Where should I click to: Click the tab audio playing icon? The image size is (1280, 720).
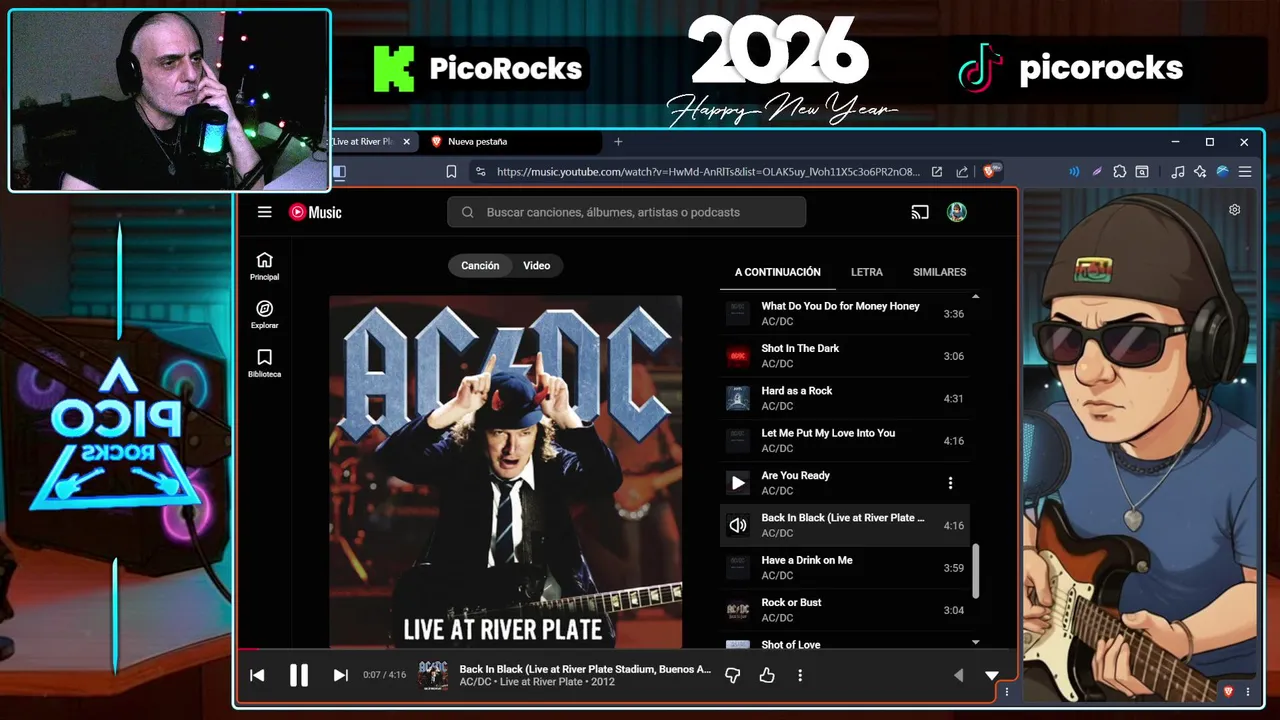[x=1075, y=172]
